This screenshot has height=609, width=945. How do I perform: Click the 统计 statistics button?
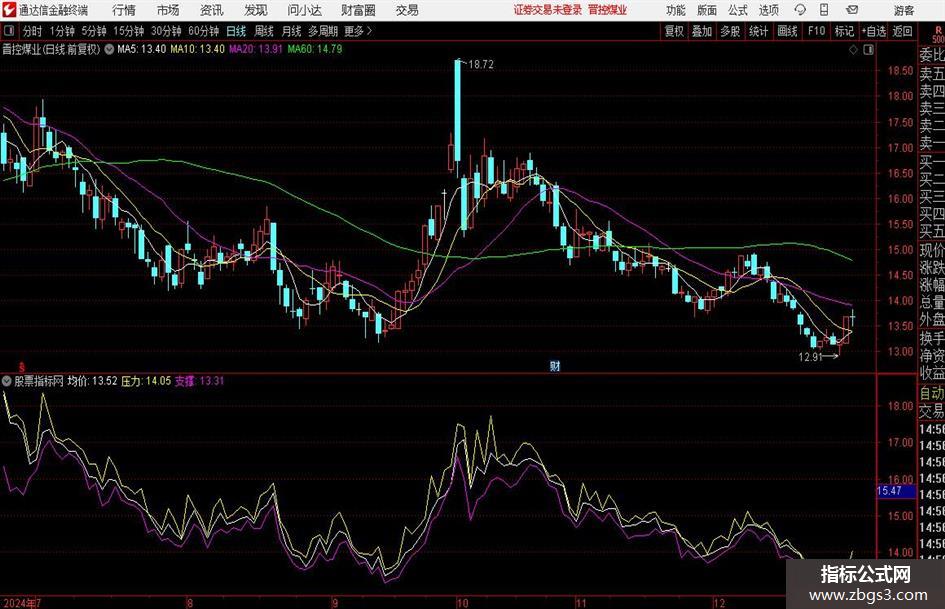(758, 31)
